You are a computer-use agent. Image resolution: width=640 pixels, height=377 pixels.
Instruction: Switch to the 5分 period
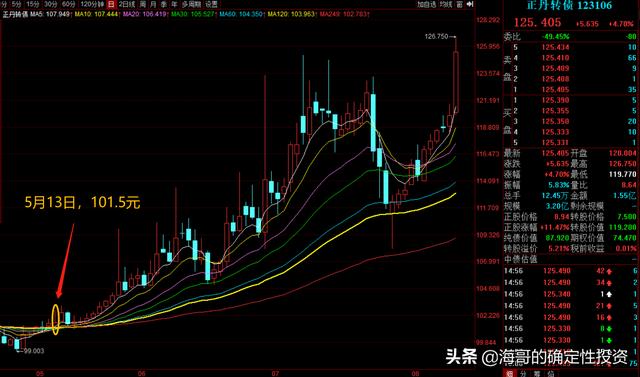pos(16,4)
